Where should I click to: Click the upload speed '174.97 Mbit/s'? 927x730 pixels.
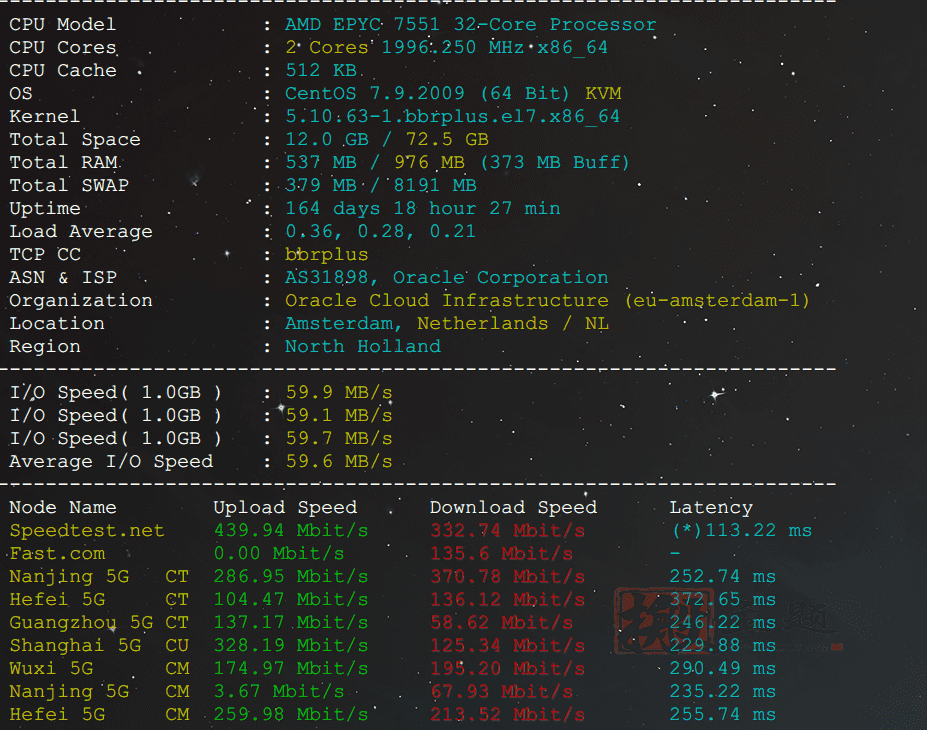[291, 669]
